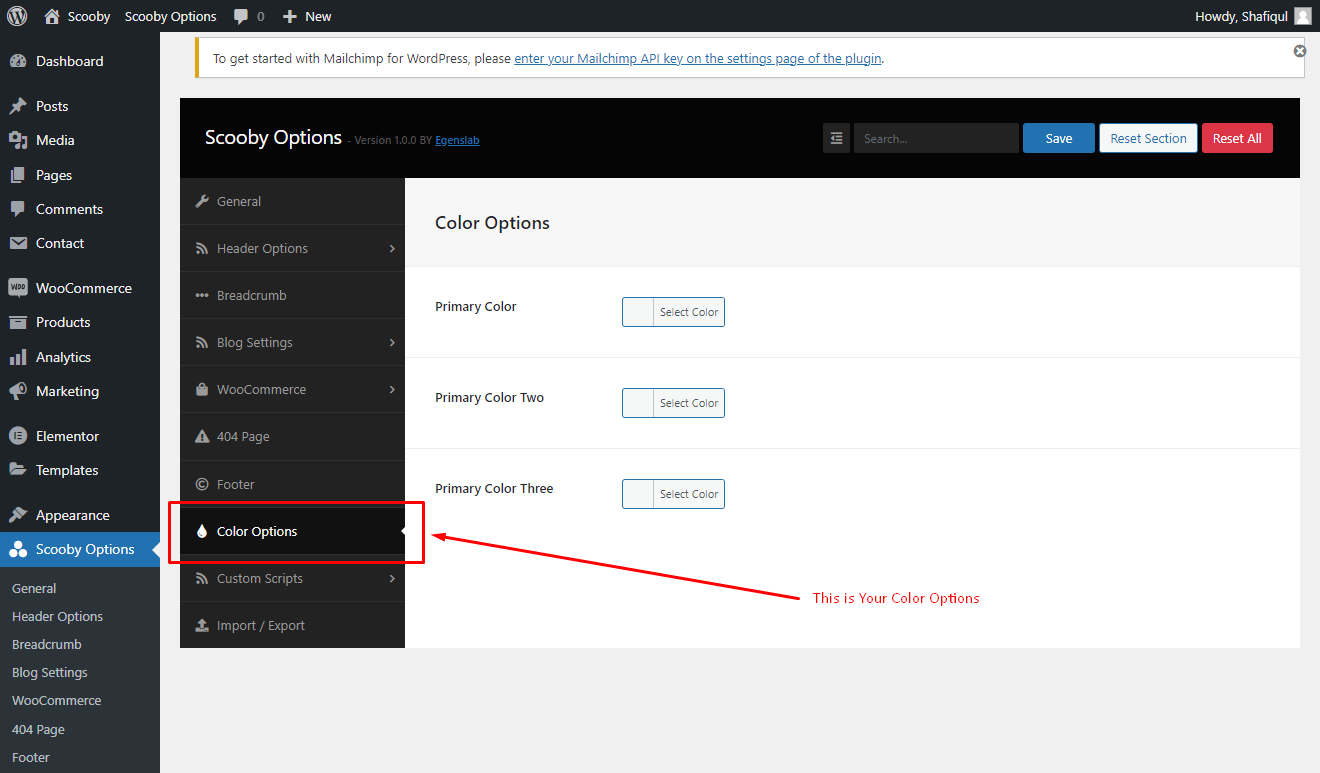Click the Templates folder icon

18,470
